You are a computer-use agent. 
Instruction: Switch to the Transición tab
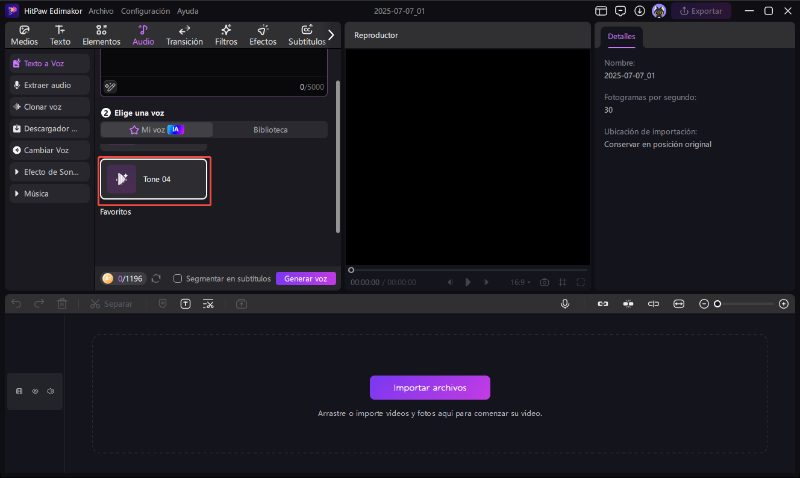(184, 35)
